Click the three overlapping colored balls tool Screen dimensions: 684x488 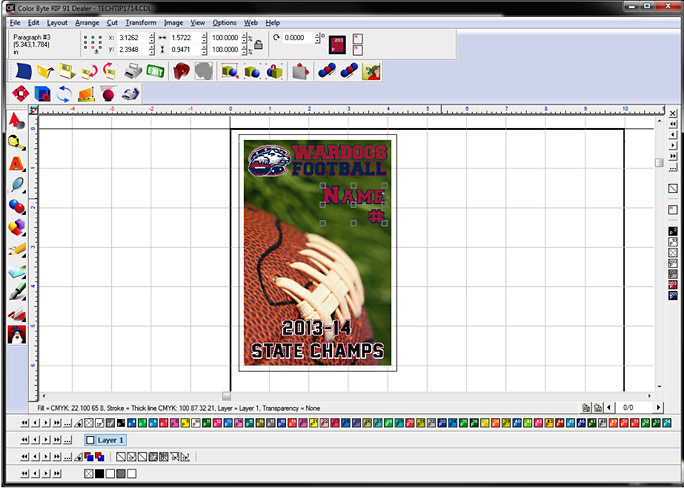coord(17,227)
